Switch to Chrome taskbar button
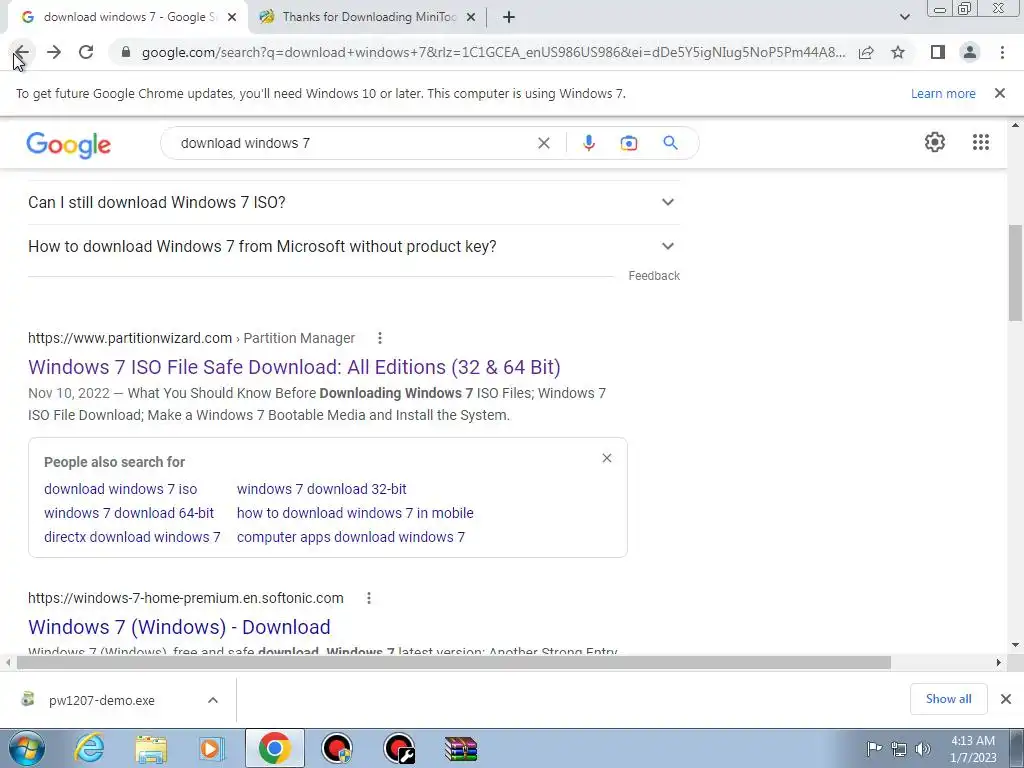Screen dimensions: 1024x768 click(275, 748)
